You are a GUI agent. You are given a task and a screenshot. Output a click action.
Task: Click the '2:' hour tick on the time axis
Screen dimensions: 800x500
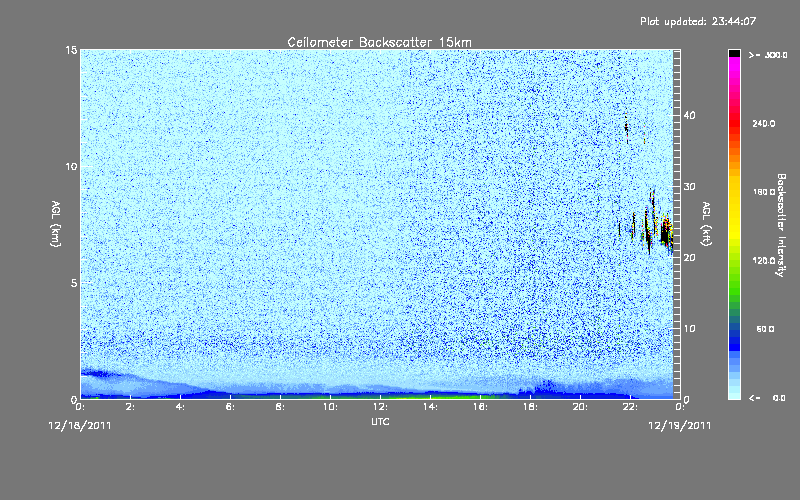(x=131, y=407)
